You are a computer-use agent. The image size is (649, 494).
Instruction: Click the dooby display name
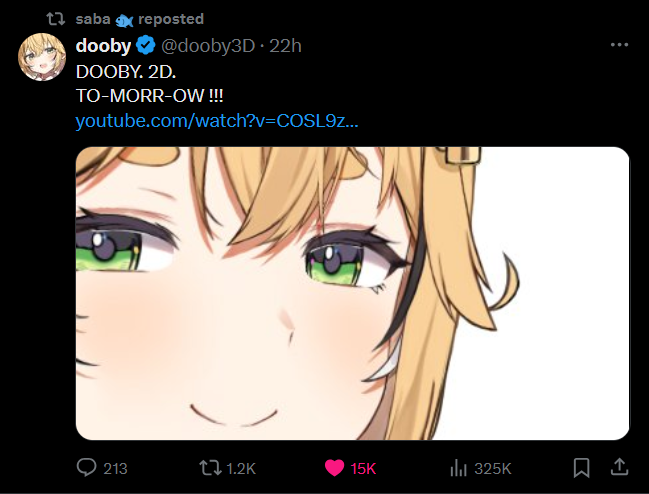click(103, 45)
